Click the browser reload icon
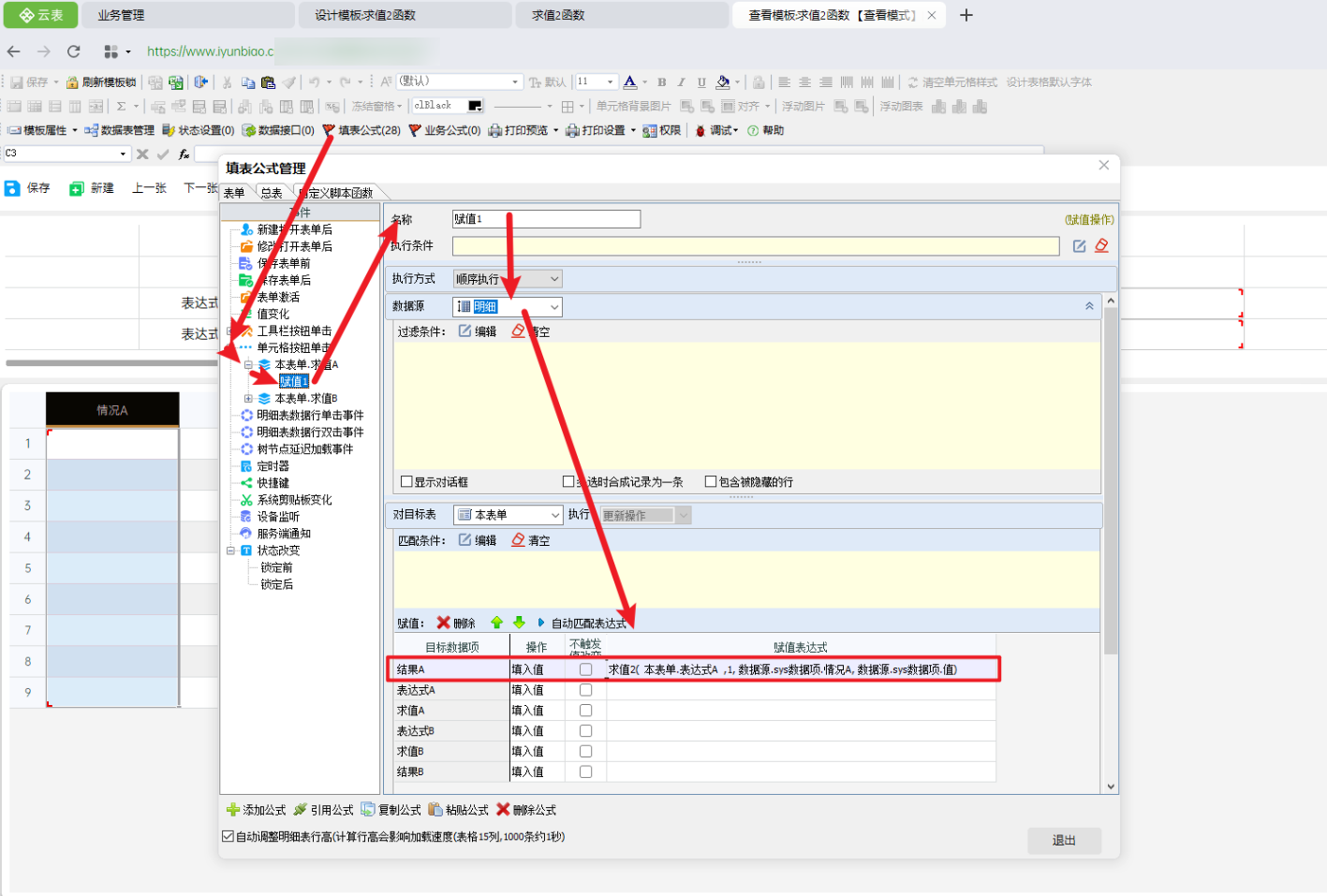The image size is (1327, 896). 74,51
